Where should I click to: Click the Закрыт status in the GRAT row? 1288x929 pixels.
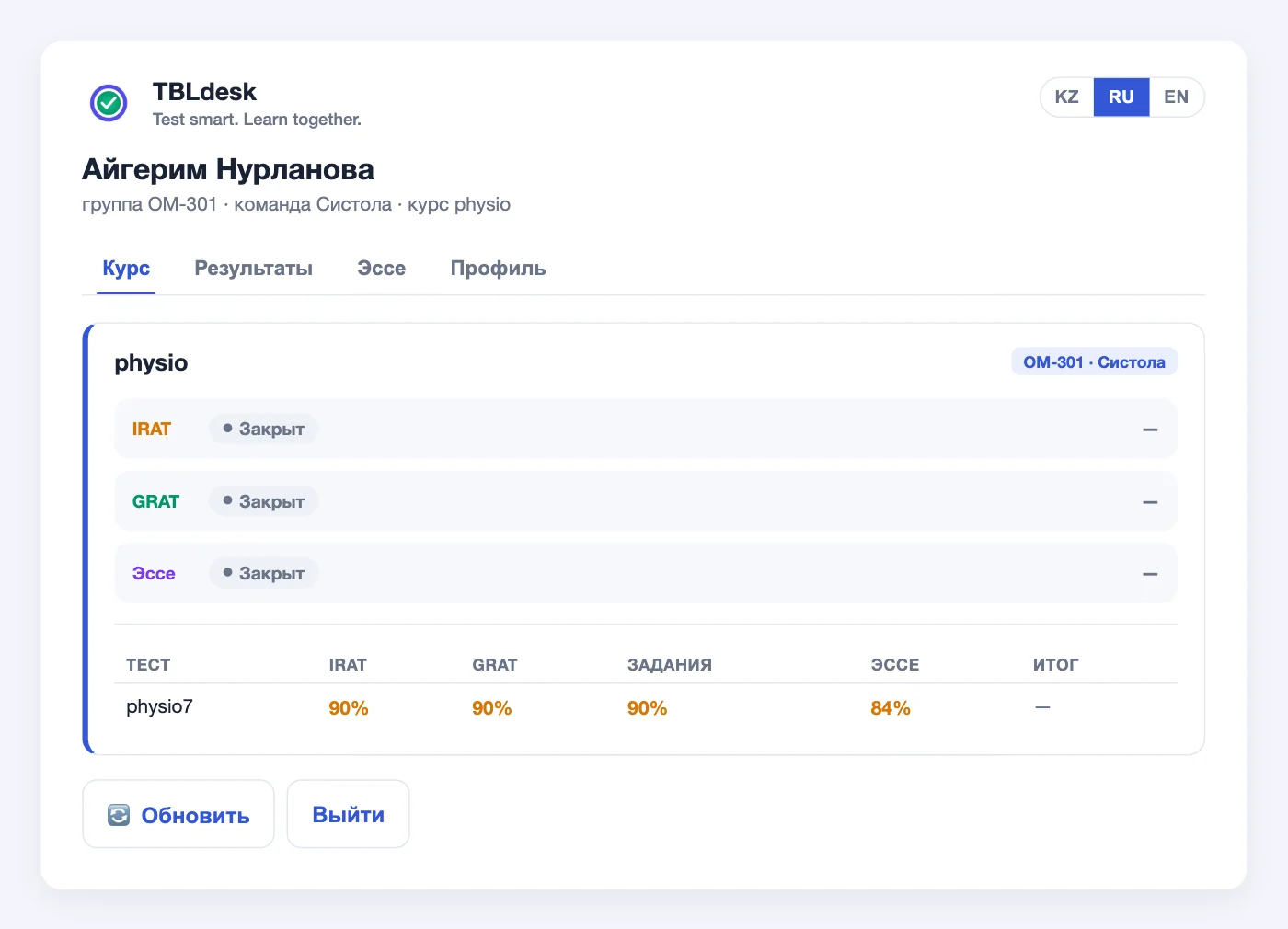click(264, 501)
